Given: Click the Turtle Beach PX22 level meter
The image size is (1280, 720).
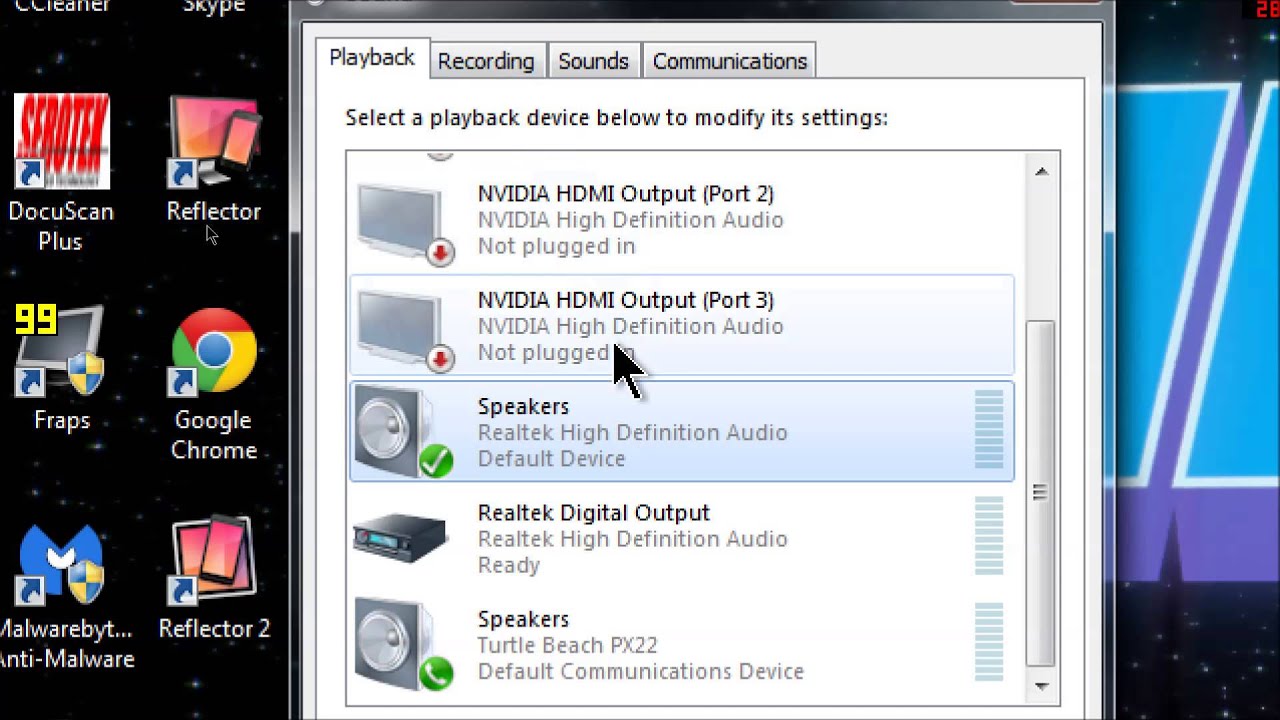Looking at the screenshot, I should [x=989, y=642].
